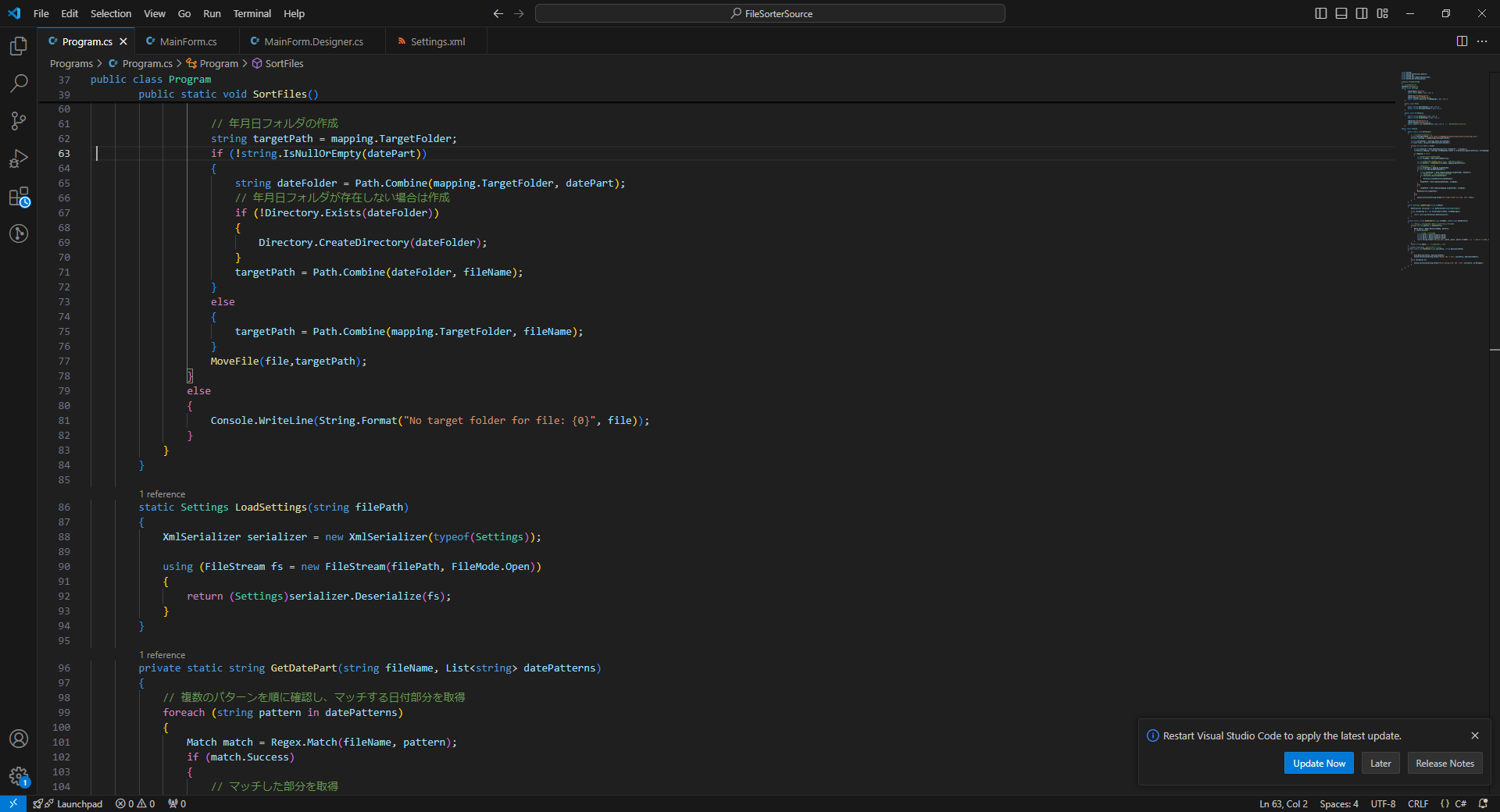Expand the SortFiles breadcrumb symbol
The image size is (1500, 812).
[284, 64]
